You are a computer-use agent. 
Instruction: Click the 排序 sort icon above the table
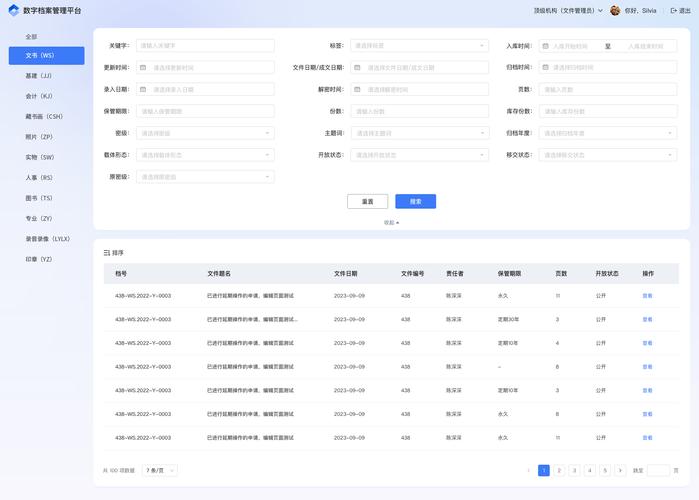107,253
